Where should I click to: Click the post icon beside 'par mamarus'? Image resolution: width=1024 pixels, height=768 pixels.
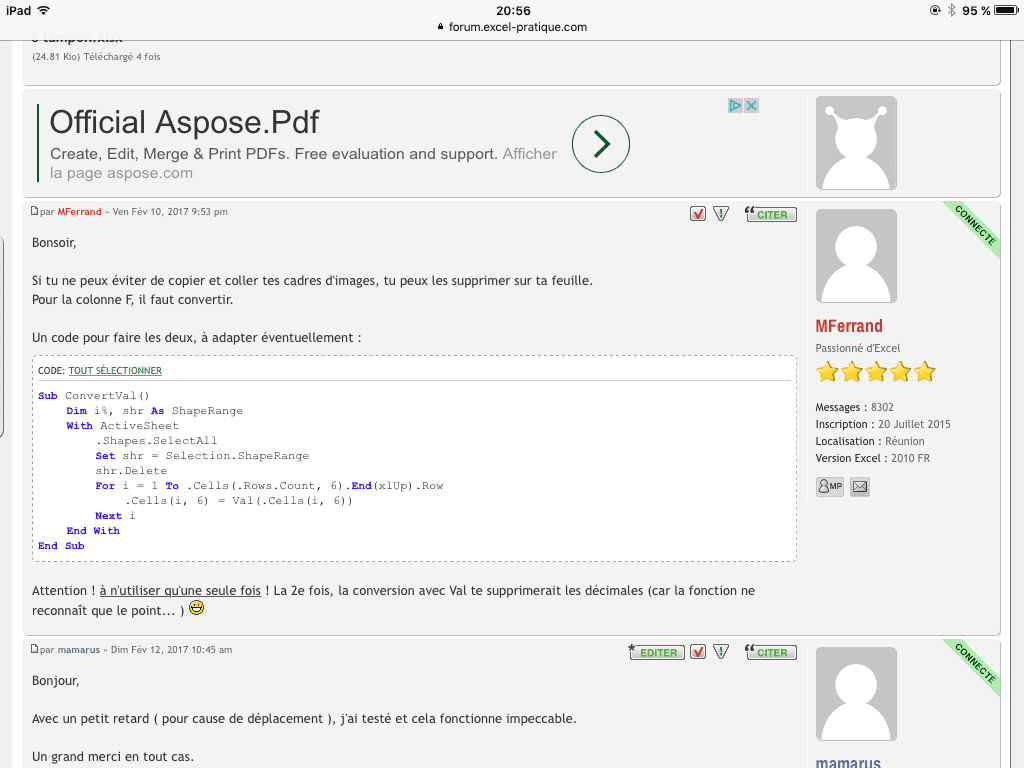tap(35, 649)
